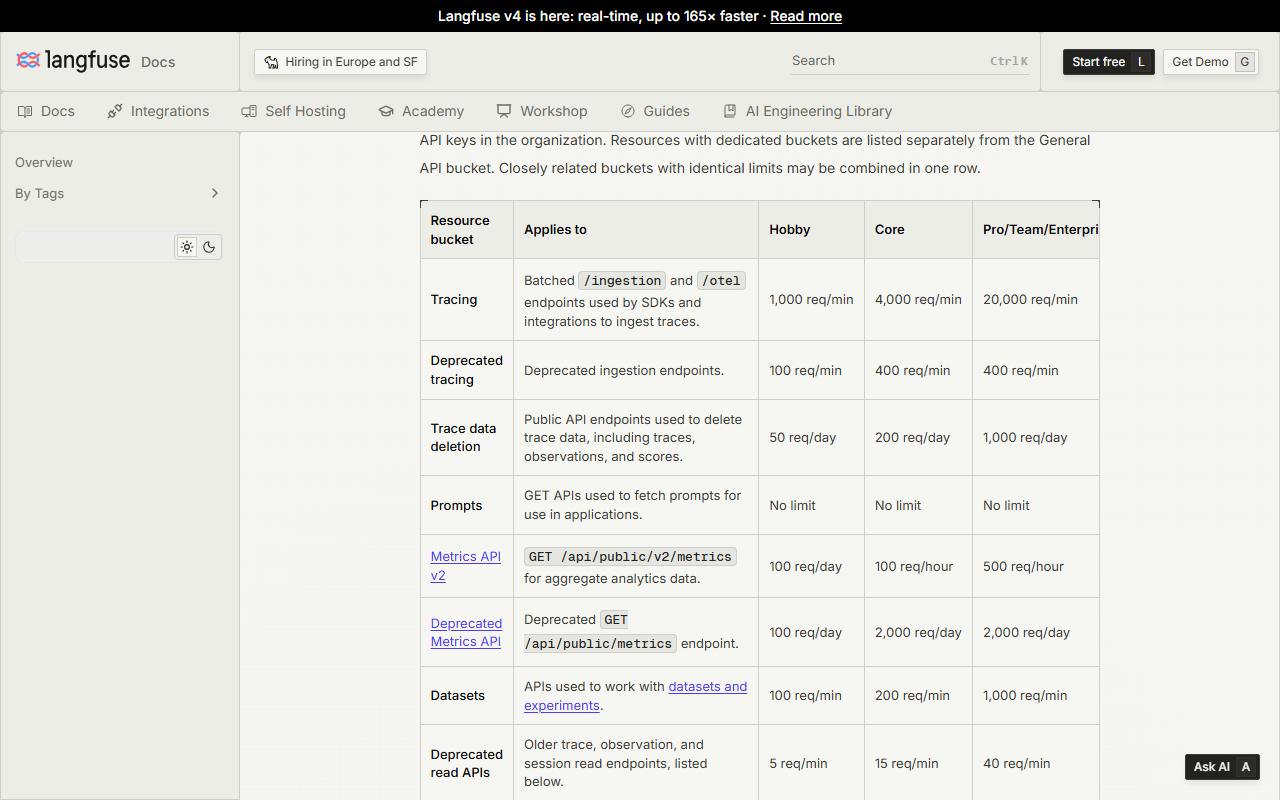Click the Prompts row label

click(x=457, y=505)
